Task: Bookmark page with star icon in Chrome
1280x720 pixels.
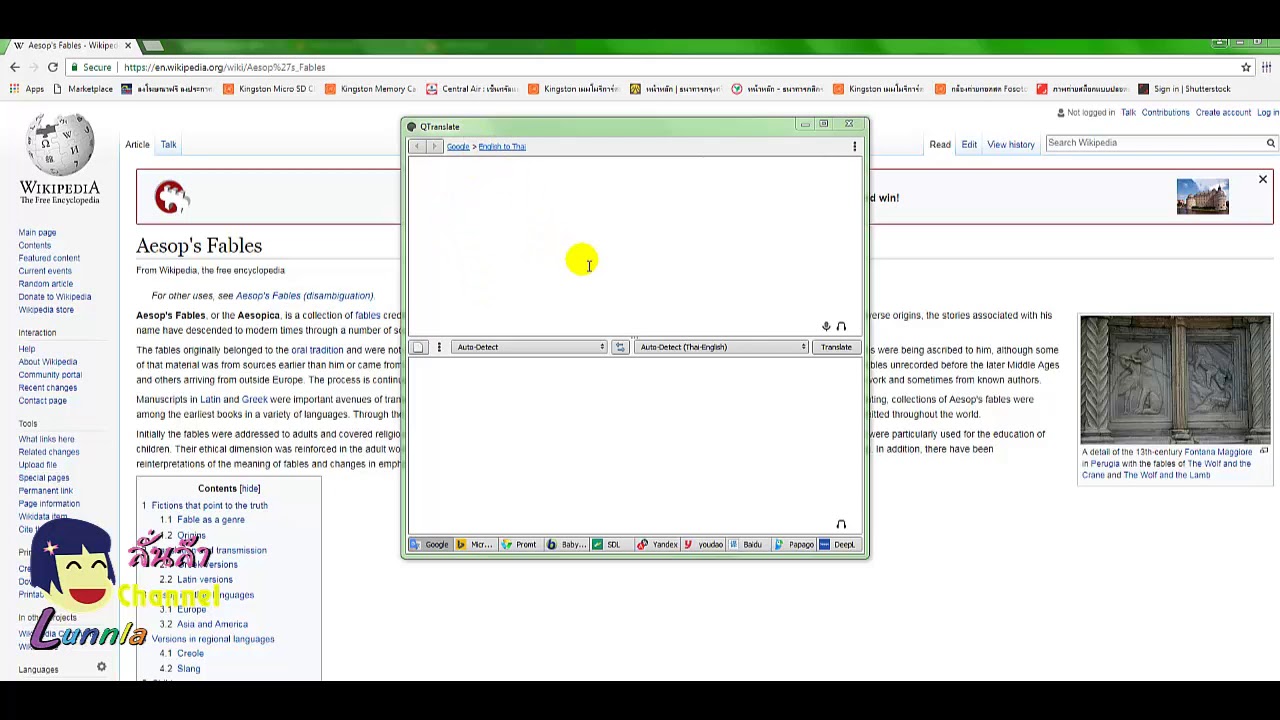Action: coord(1246,67)
